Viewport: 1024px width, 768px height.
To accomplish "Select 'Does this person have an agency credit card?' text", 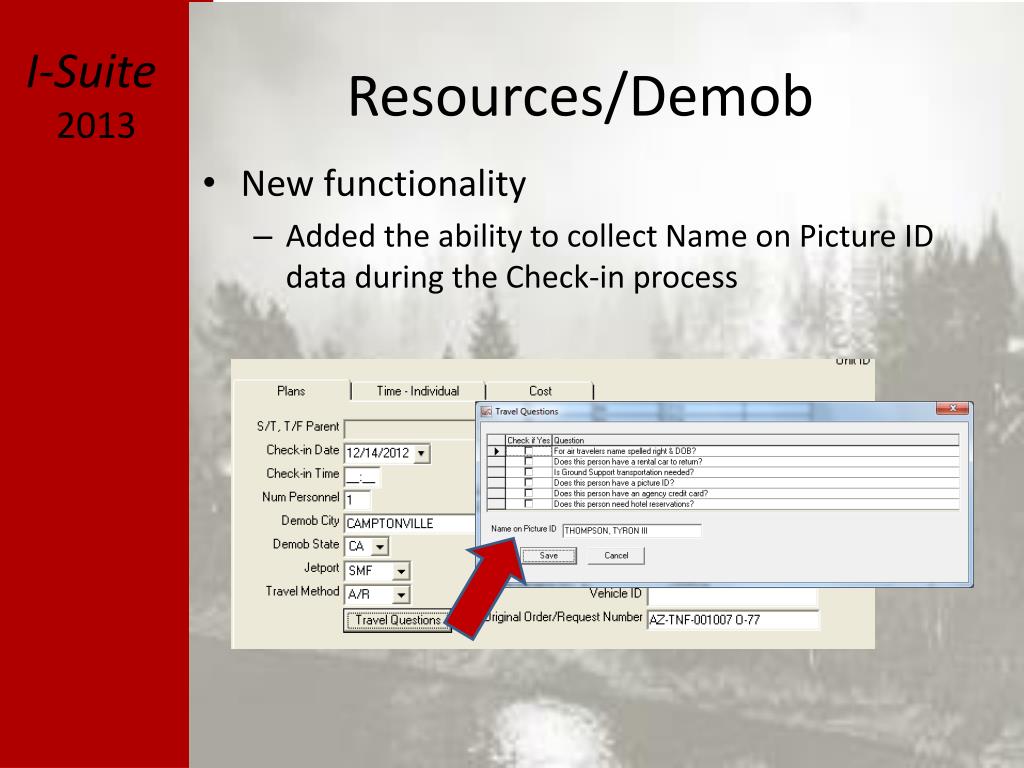I will click(631, 494).
